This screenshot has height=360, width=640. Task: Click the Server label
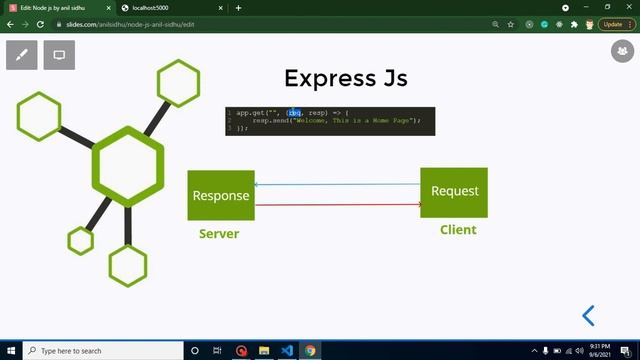[x=219, y=234]
